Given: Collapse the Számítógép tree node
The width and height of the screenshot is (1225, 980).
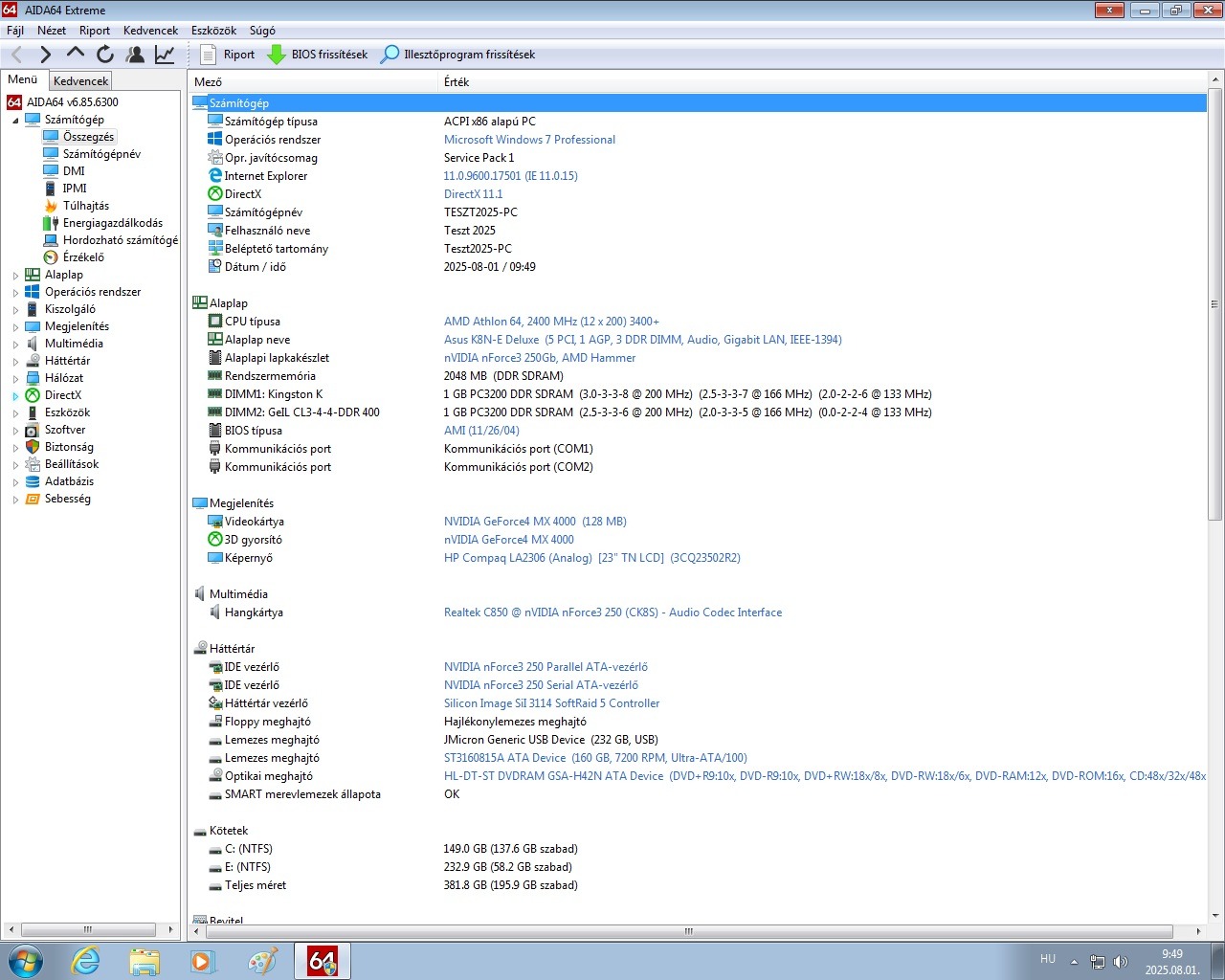Looking at the screenshot, I should click(15, 121).
